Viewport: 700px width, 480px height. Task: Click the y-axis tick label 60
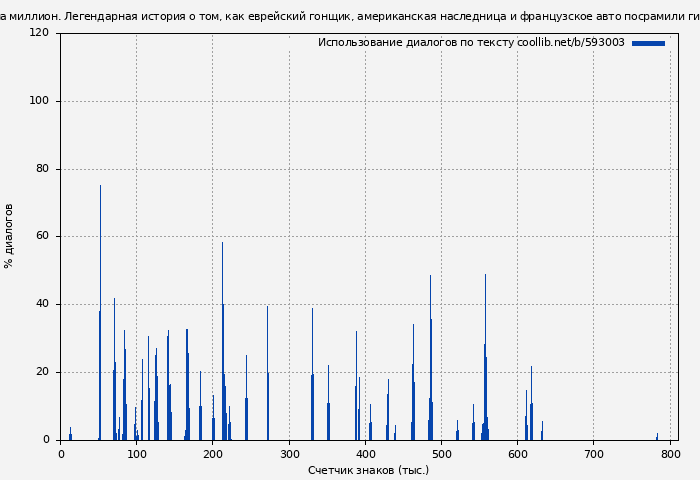coord(42,237)
